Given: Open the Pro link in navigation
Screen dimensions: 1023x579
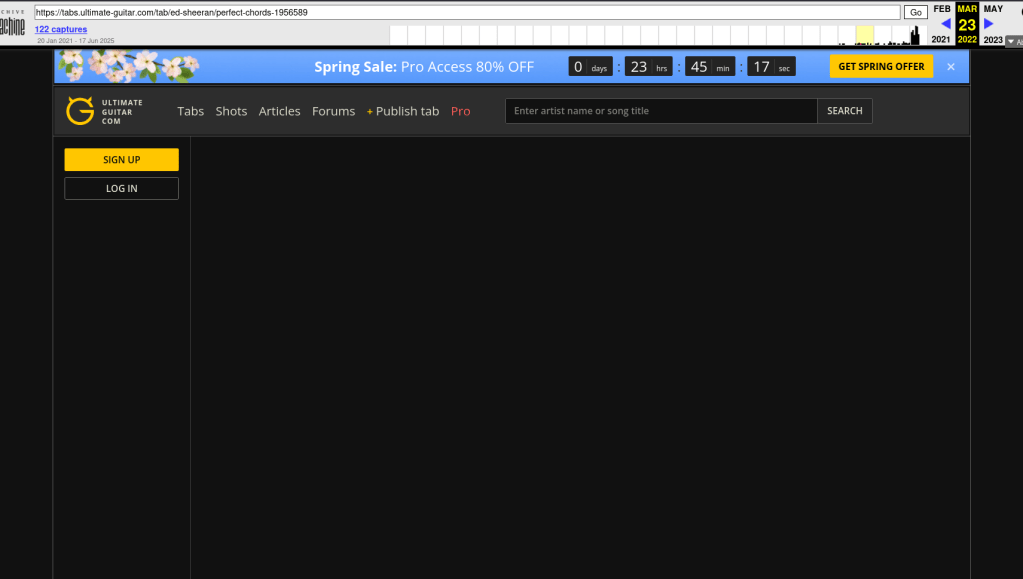Looking at the screenshot, I should point(460,111).
